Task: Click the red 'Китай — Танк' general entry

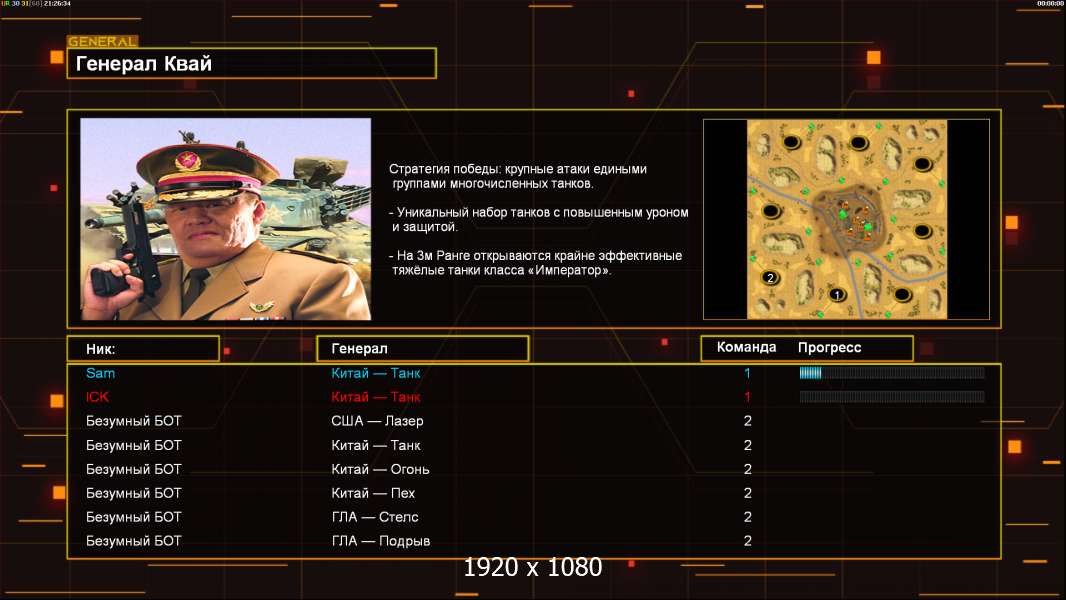Action: 376,397
